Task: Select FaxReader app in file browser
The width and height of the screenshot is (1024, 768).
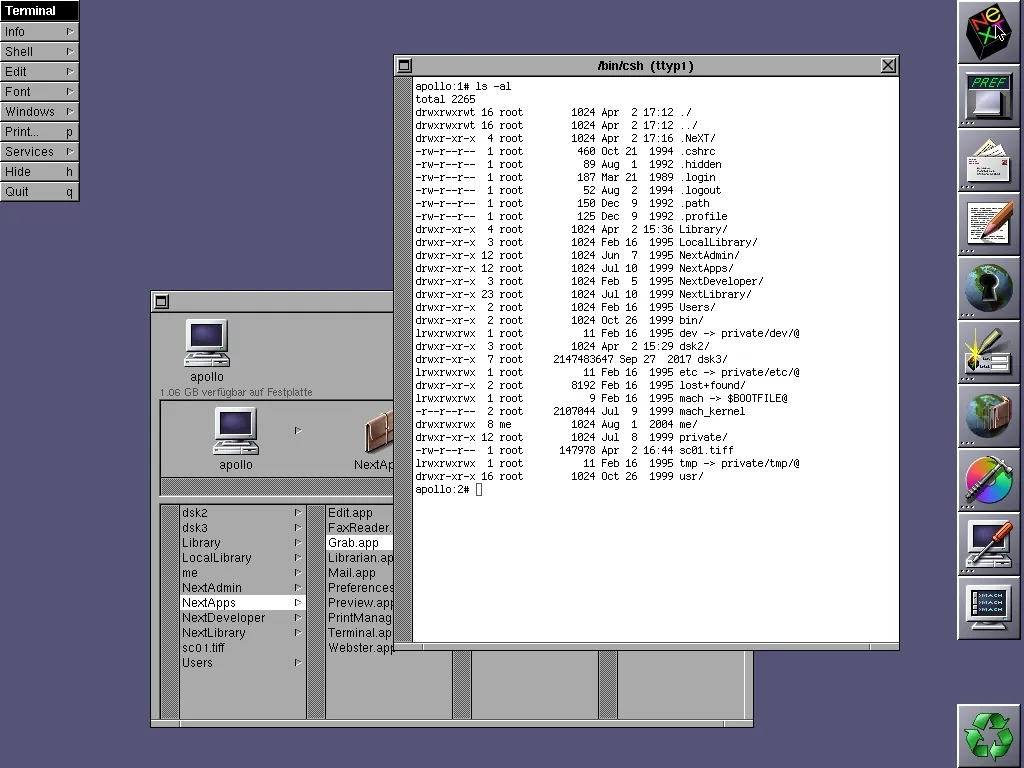Action: click(359, 528)
